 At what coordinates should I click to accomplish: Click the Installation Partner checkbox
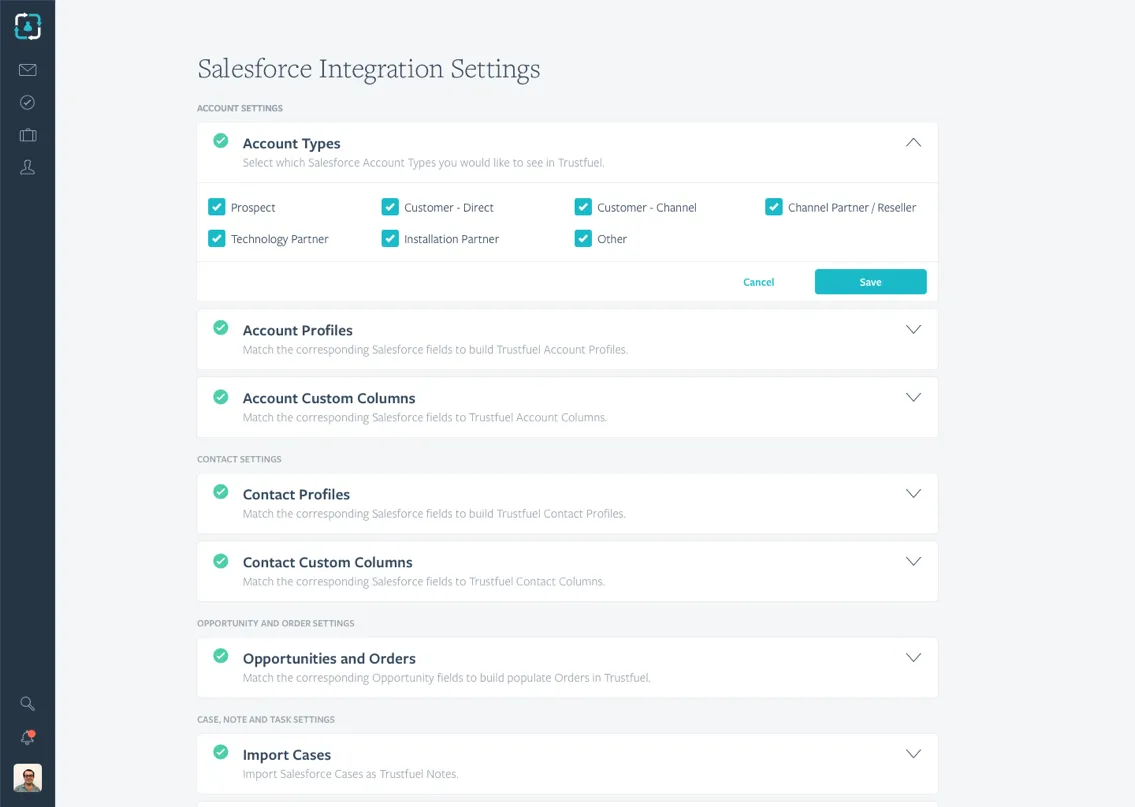coord(389,238)
